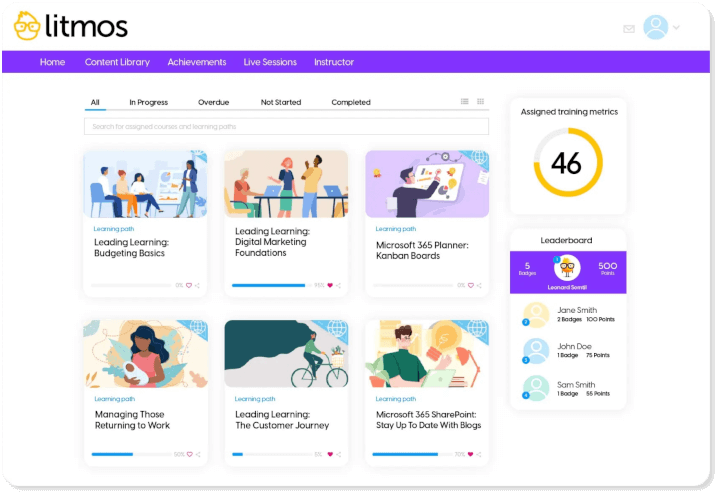Screen dimensions: 720x496
Task: Favorite Kanban Boards with heart icon
Action: [471, 285]
